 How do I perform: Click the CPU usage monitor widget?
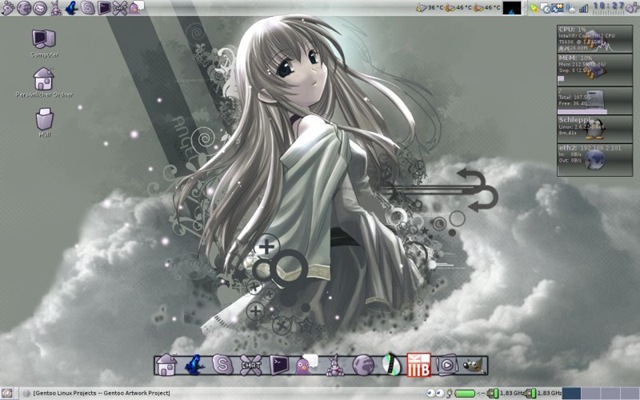click(595, 39)
